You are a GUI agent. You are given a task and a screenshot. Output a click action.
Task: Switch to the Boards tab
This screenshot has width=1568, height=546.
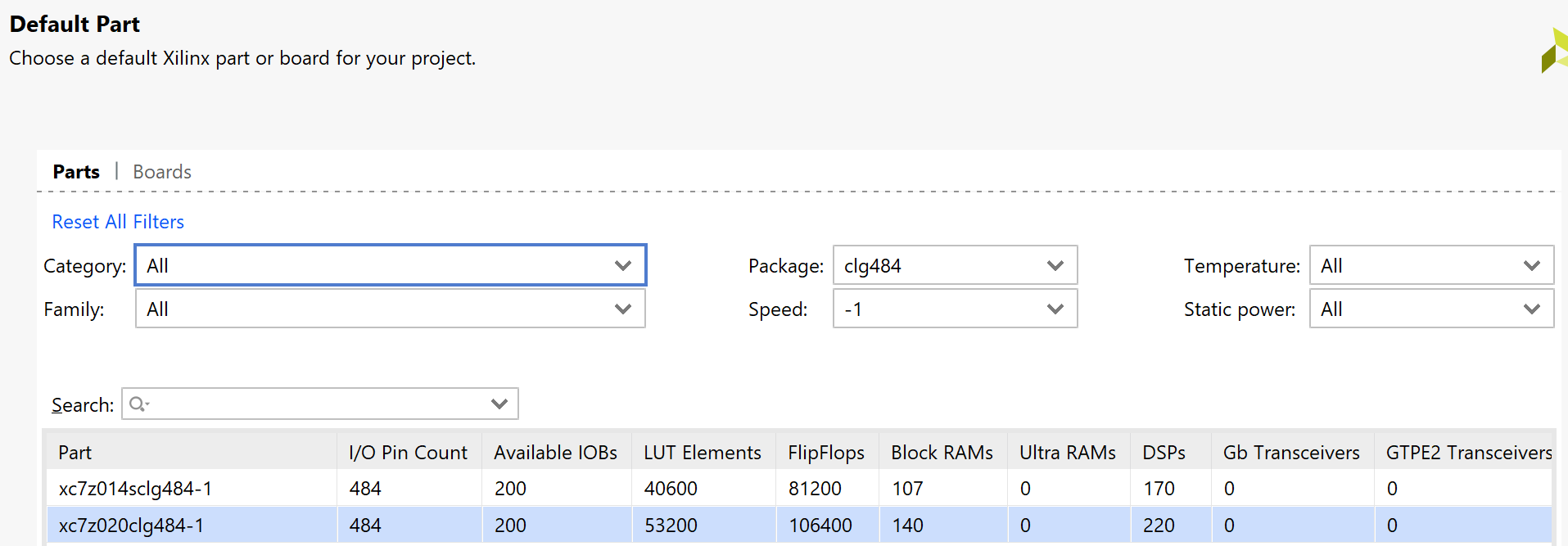(162, 172)
